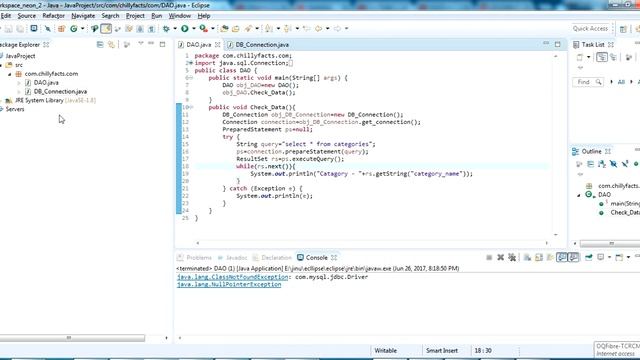Toggle Mark Occurrences highlighted toolbar icon
Image resolution: width=640 pixels, height=360 pixels.
[x=106, y=29]
